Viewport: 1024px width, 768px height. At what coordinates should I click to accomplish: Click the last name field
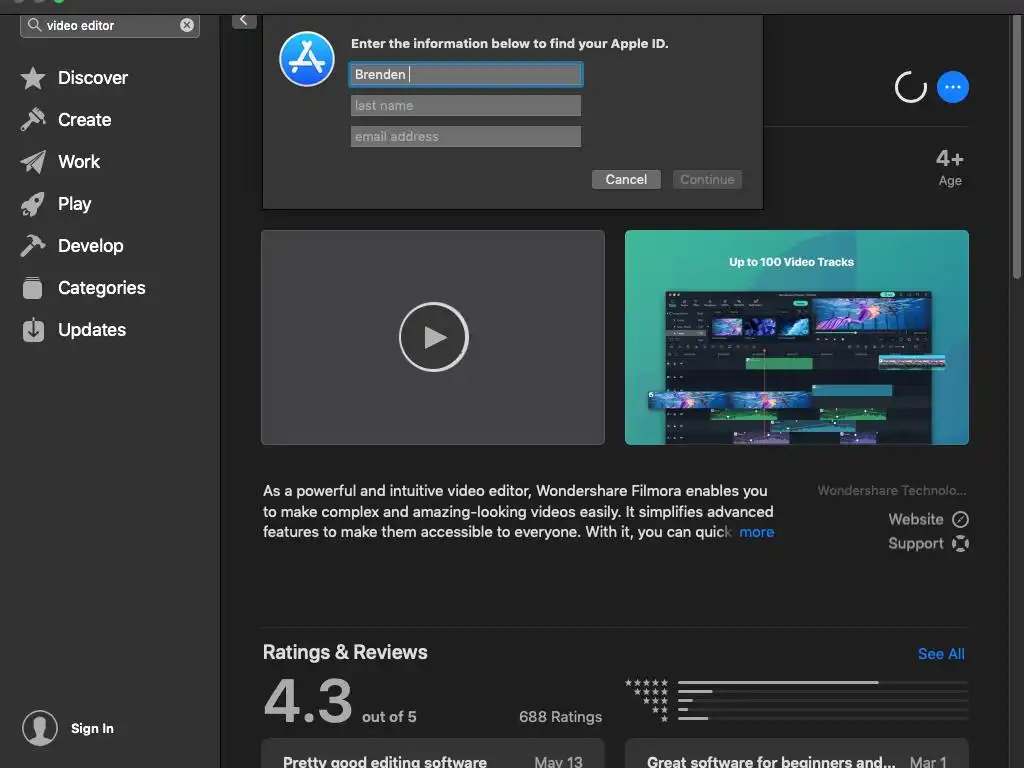point(466,105)
